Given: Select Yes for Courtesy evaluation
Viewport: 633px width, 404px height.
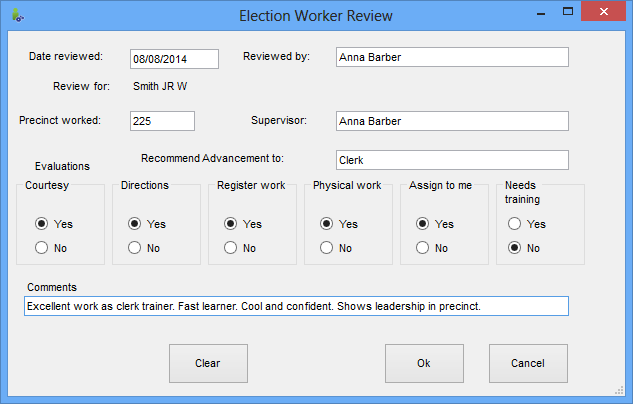Looking at the screenshot, I should click(x=42, y=224).
